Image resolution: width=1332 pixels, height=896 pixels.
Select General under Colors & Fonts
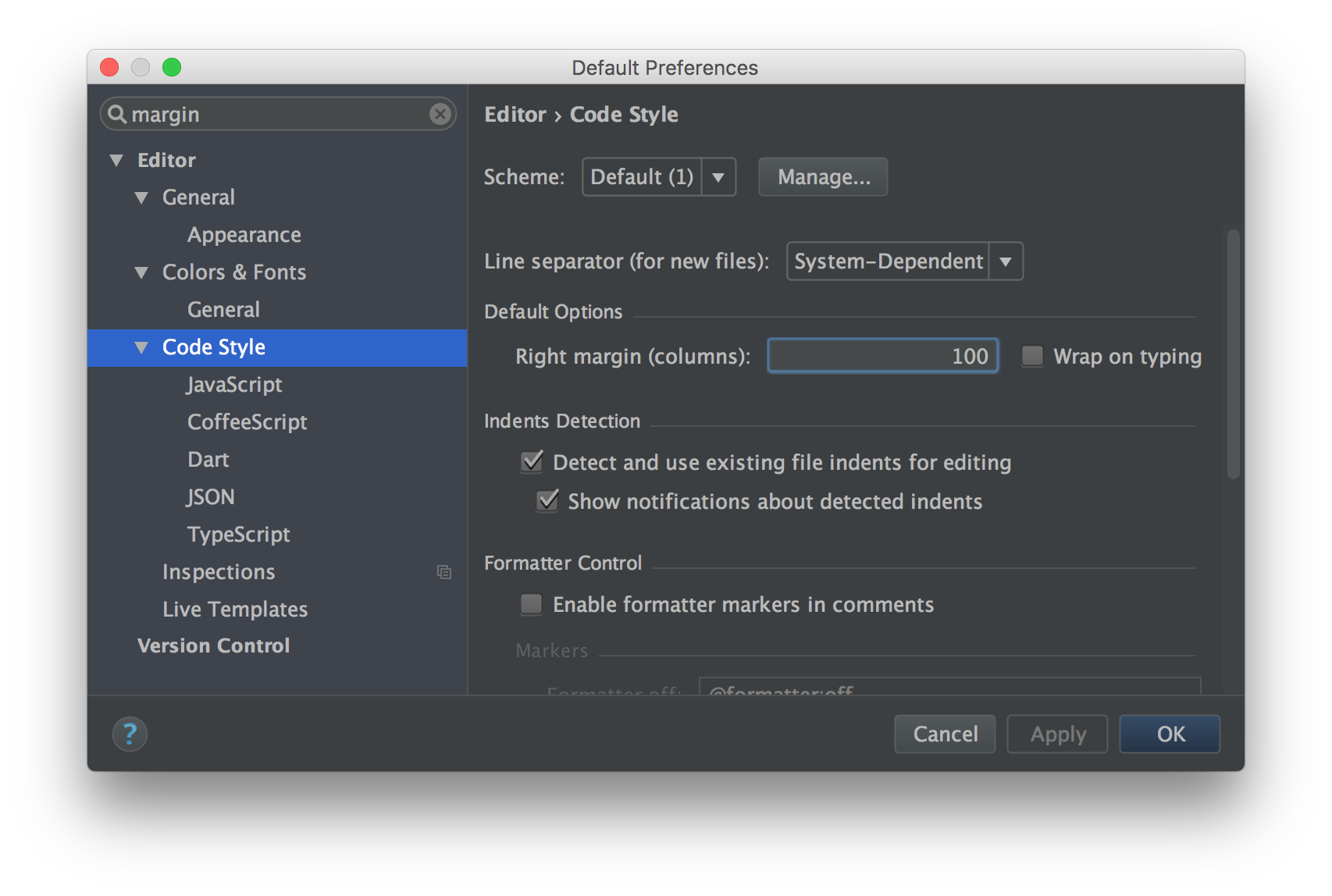[223, 310]
